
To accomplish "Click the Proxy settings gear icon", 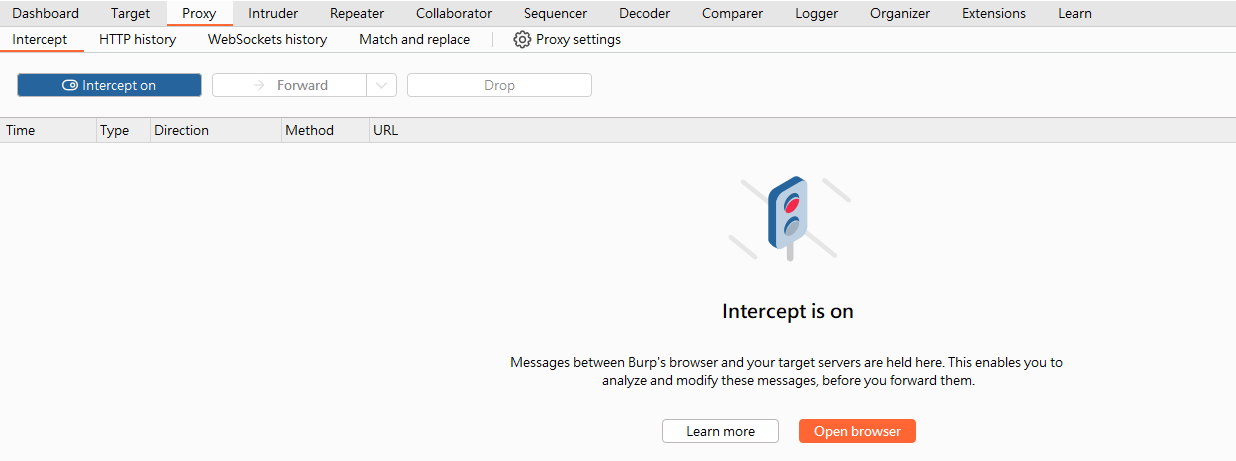I will point(522,40).
